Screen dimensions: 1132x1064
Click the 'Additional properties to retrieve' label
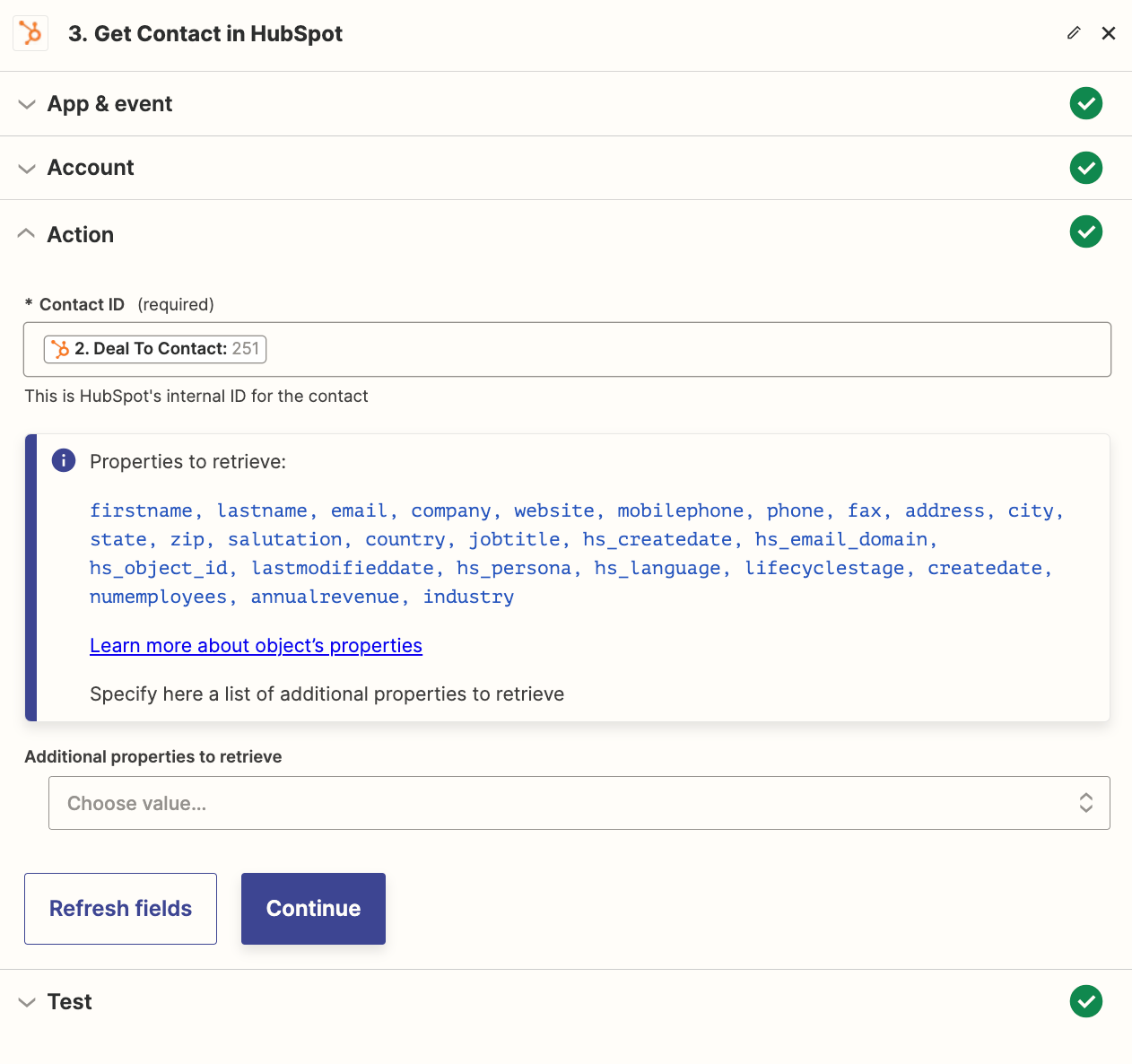point(153,757)
